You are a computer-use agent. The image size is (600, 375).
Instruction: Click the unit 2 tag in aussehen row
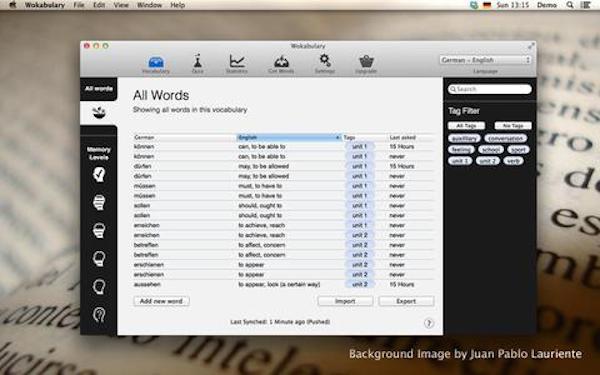click(x=360, y=284)
